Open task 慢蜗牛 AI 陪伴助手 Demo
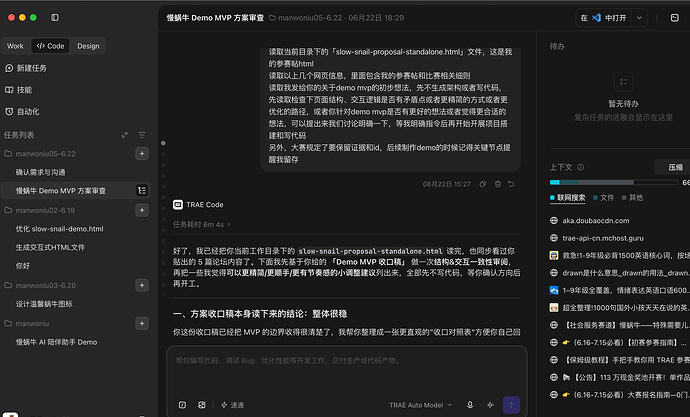The image size is (690, 417). (x=56, y=342)
